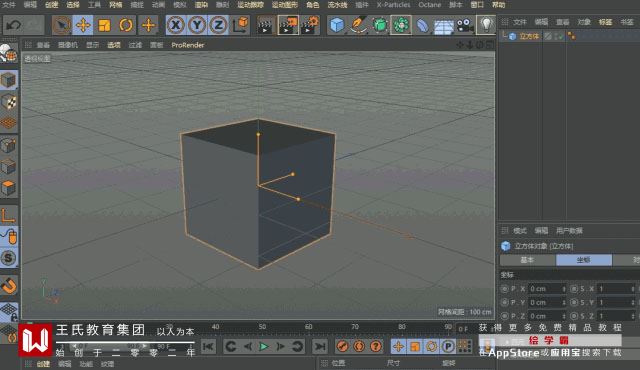
Task: Switch to the Basic (基本) tab
Action: (x=527, y=260)
